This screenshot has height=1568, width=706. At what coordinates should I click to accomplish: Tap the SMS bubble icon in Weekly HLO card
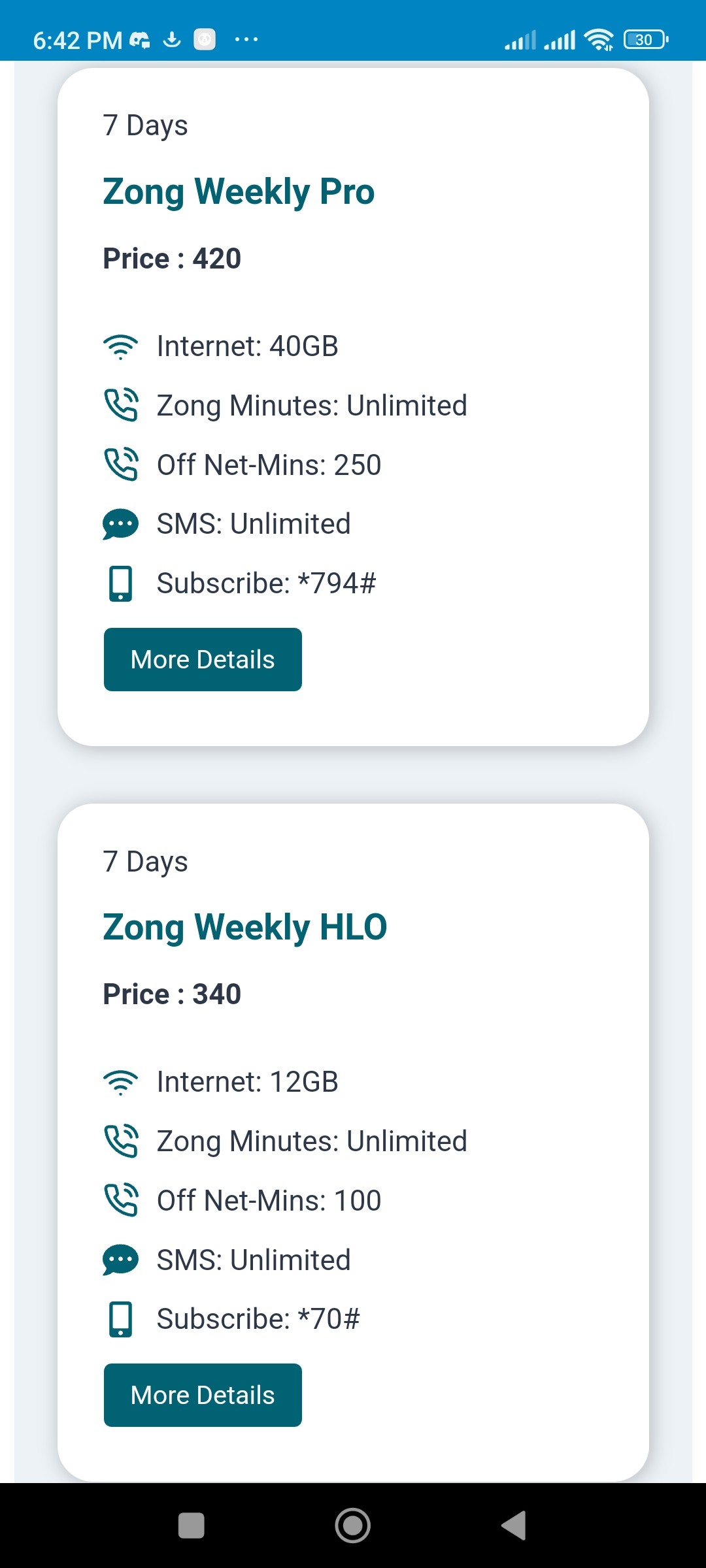click(120, 1260)
